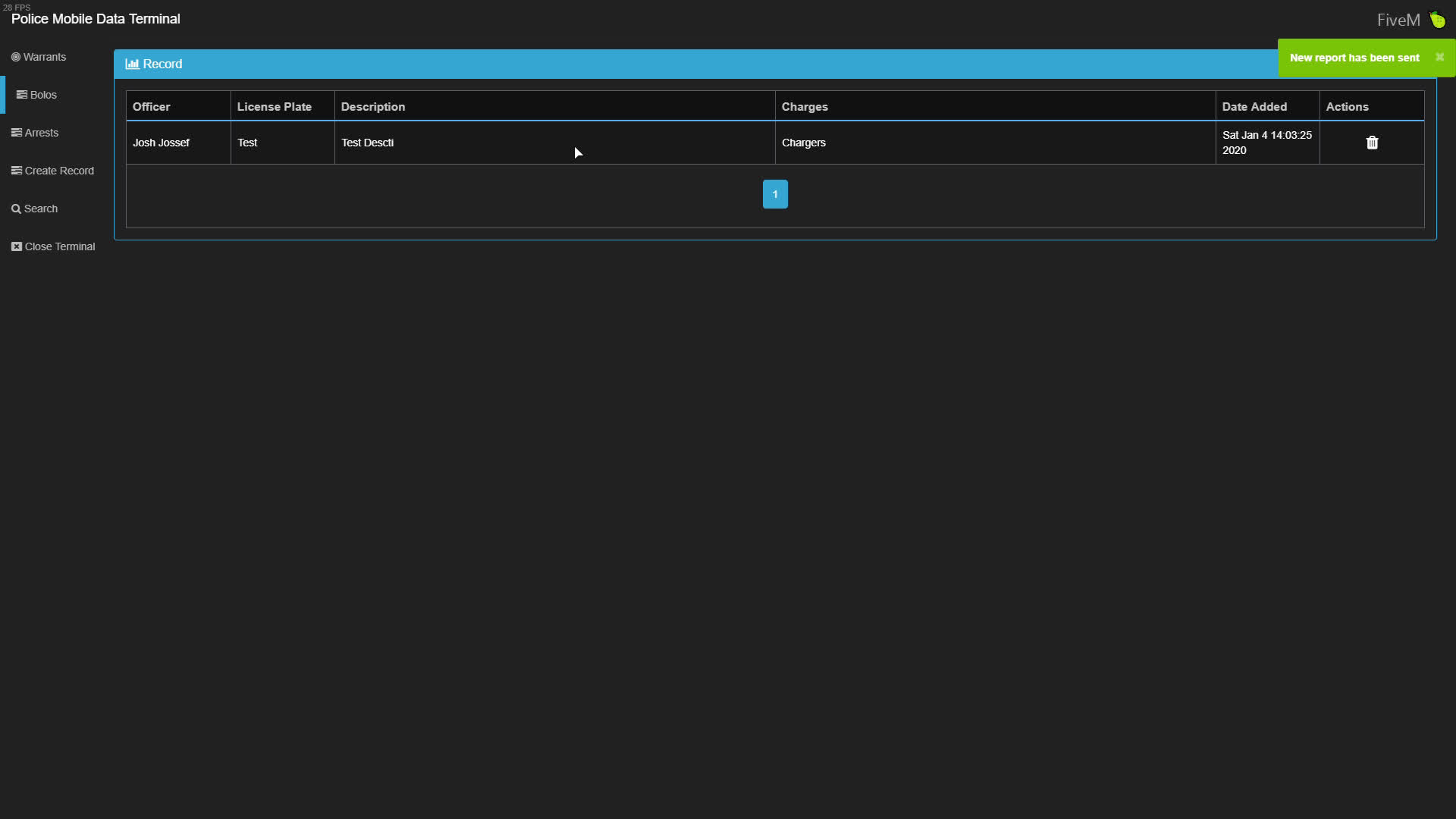Click the Charges column header
Screen dimensions: 1456x819
(x=805, y=107)
